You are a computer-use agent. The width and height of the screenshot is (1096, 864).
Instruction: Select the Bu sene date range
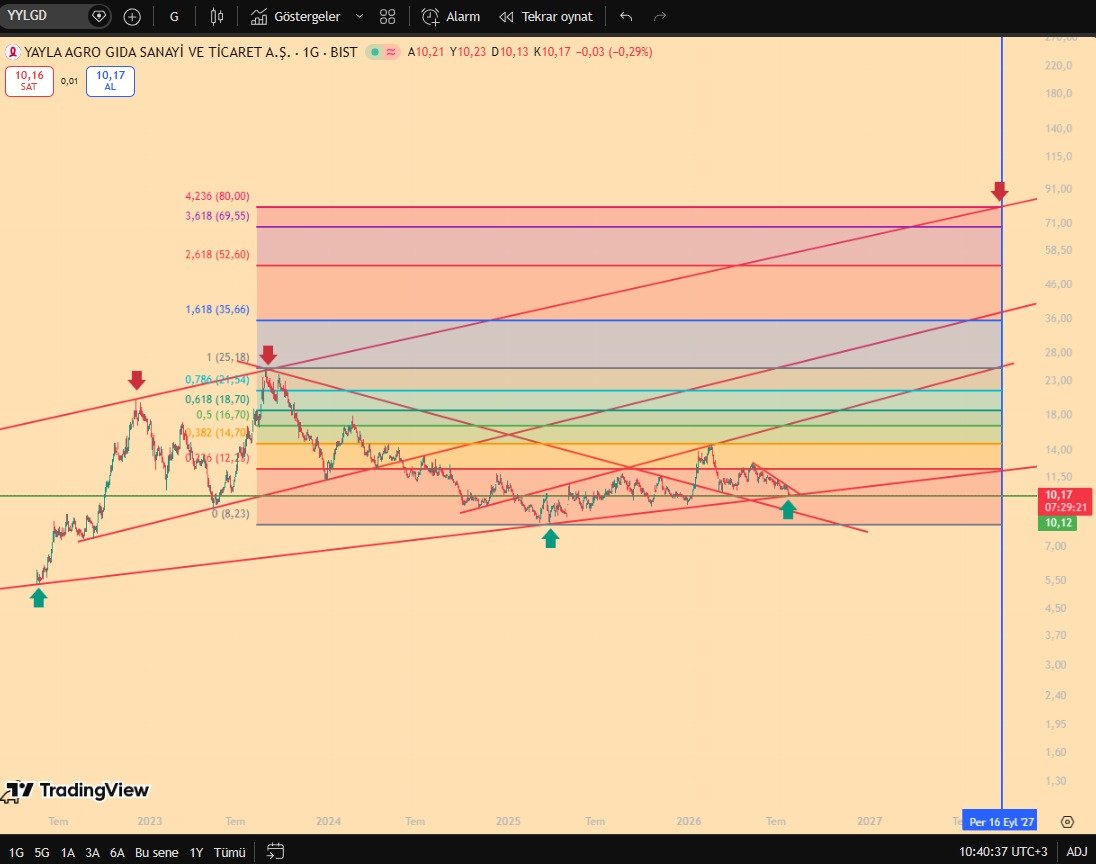(x=157, y=852)
